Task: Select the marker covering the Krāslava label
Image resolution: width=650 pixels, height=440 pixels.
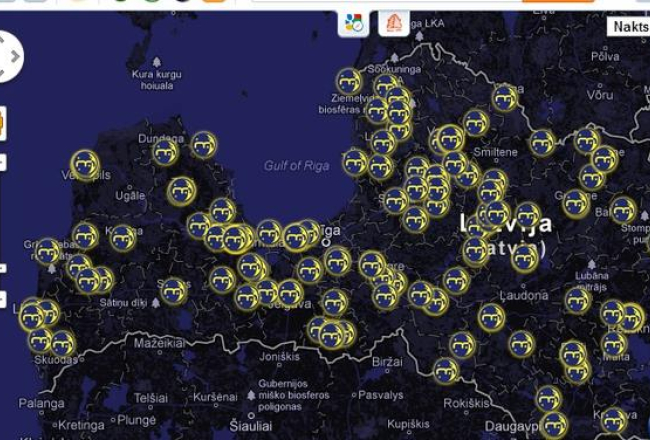Action: (614, 421)
